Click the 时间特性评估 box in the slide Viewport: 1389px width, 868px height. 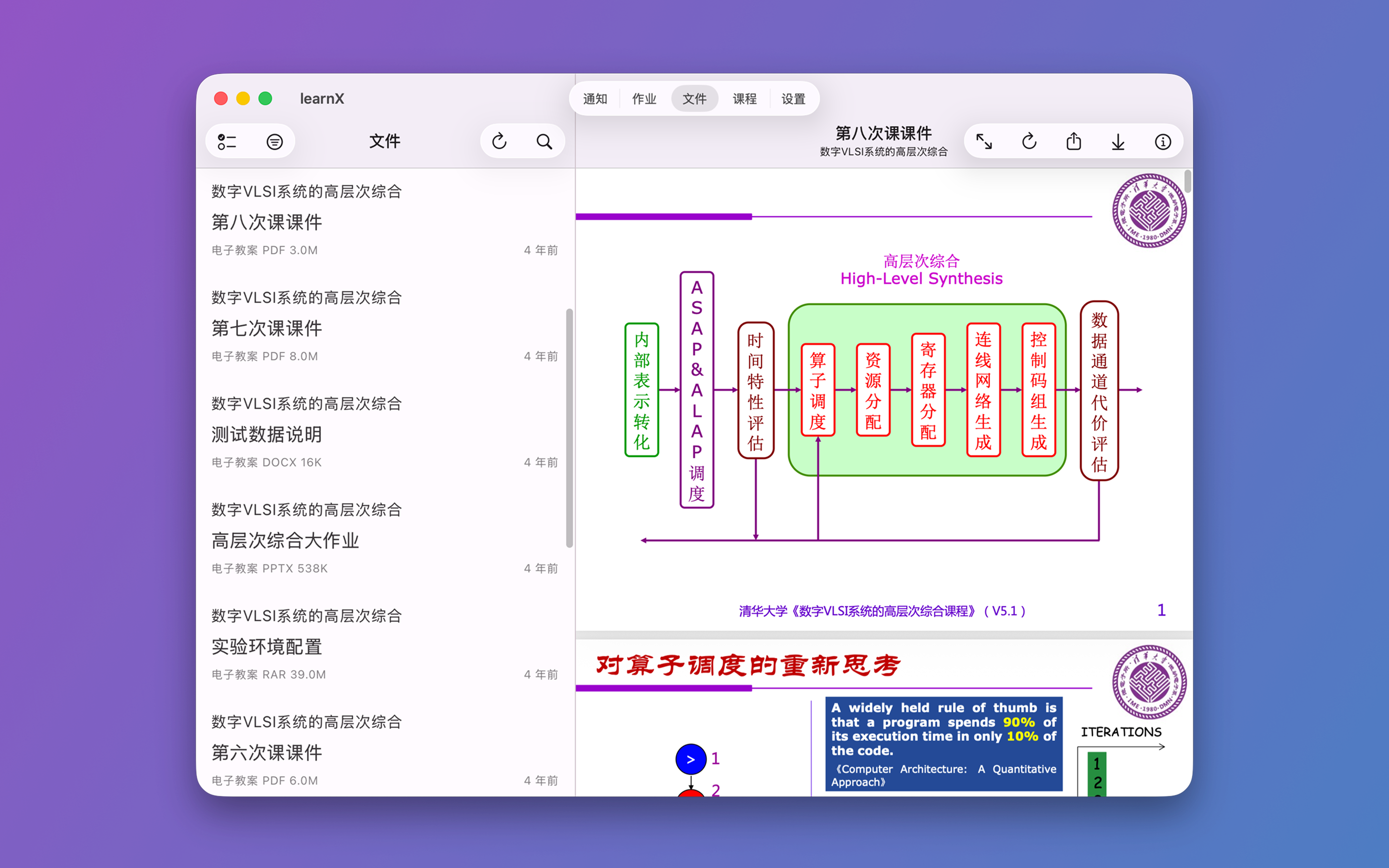click(x=756, y=391)
